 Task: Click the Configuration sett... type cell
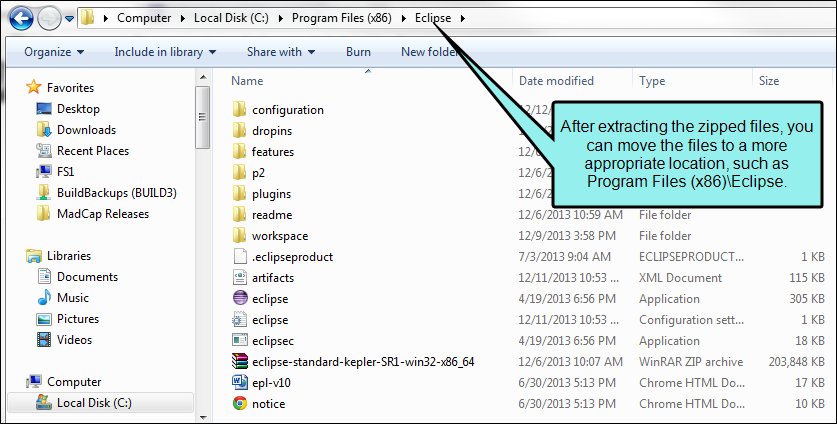[691, 319]
